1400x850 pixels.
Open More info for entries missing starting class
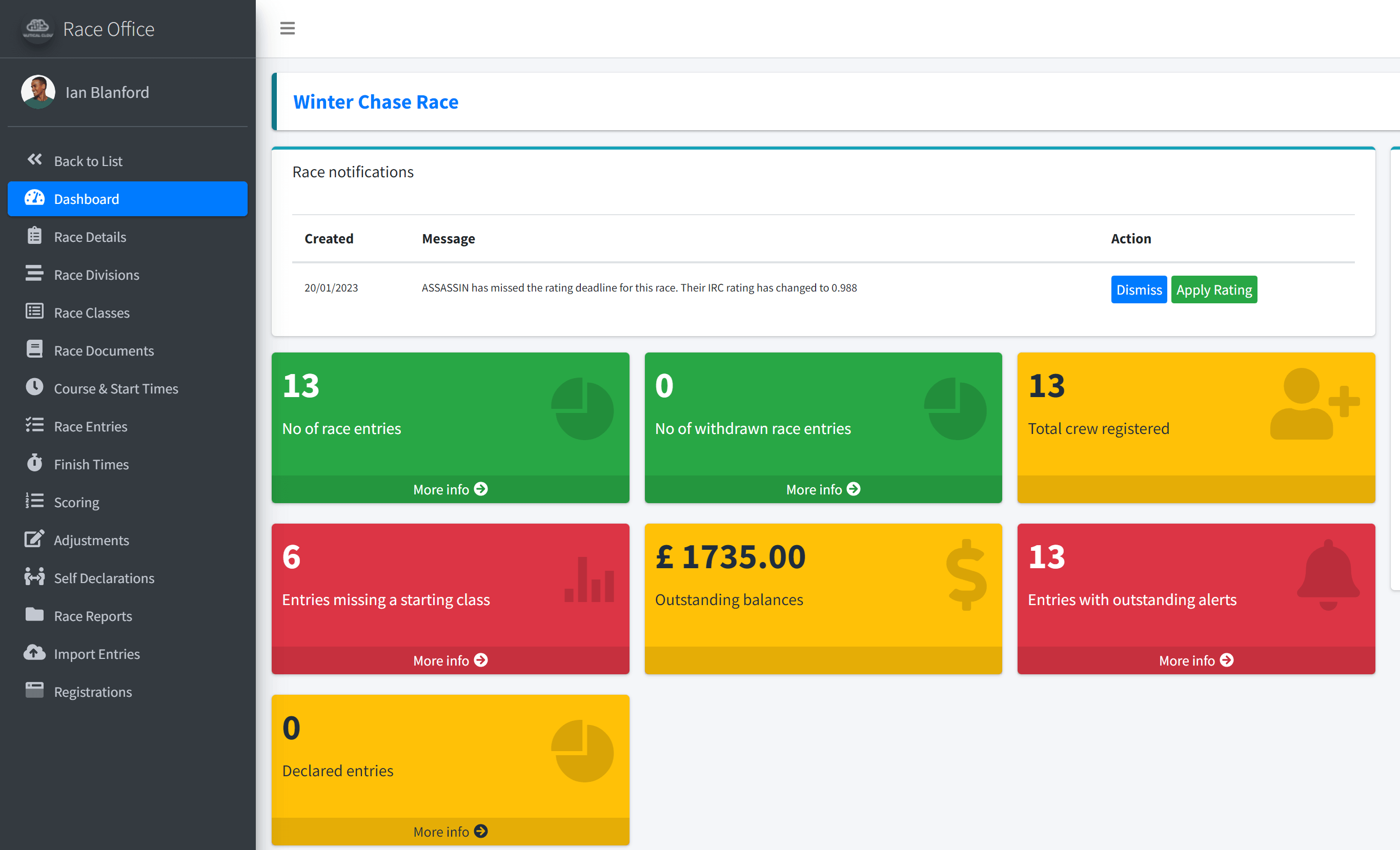point(450,660)
